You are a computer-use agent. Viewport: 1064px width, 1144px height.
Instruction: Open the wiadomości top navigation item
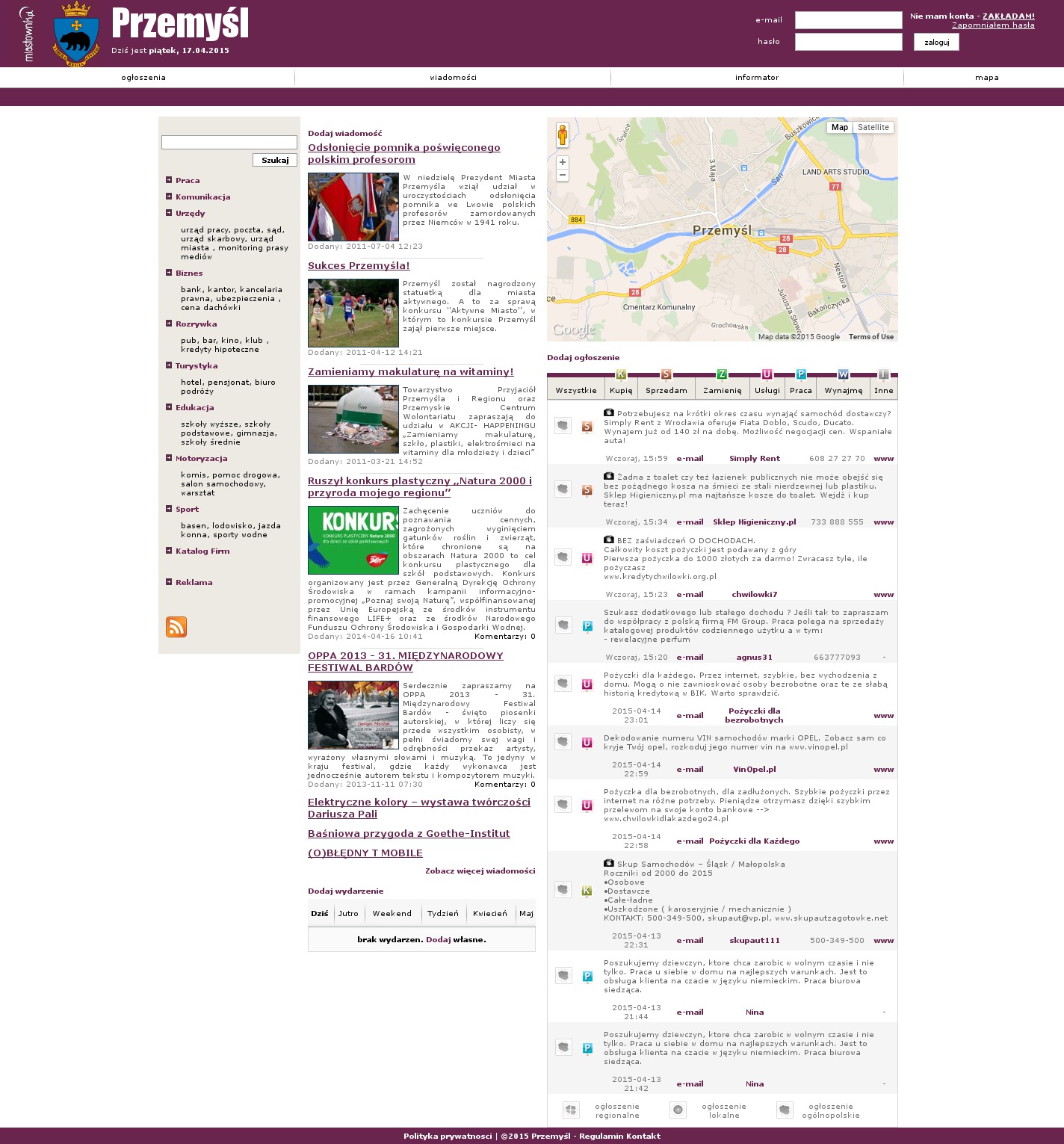[x=453, y=77]
